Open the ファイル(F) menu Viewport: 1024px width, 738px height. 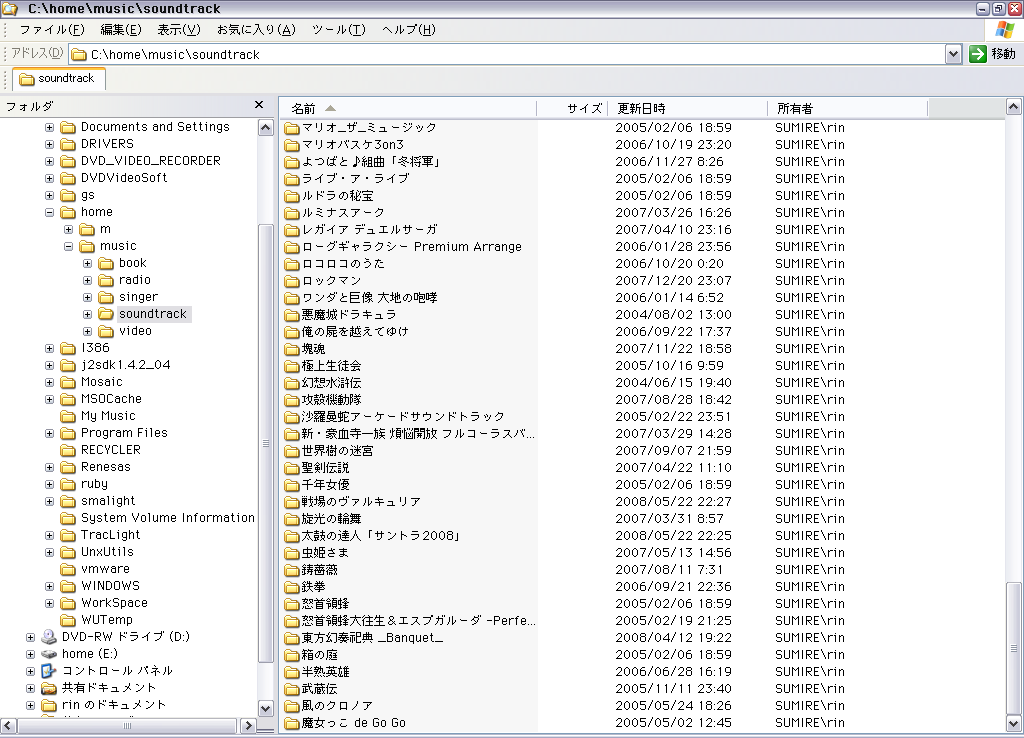click(52, 29)
